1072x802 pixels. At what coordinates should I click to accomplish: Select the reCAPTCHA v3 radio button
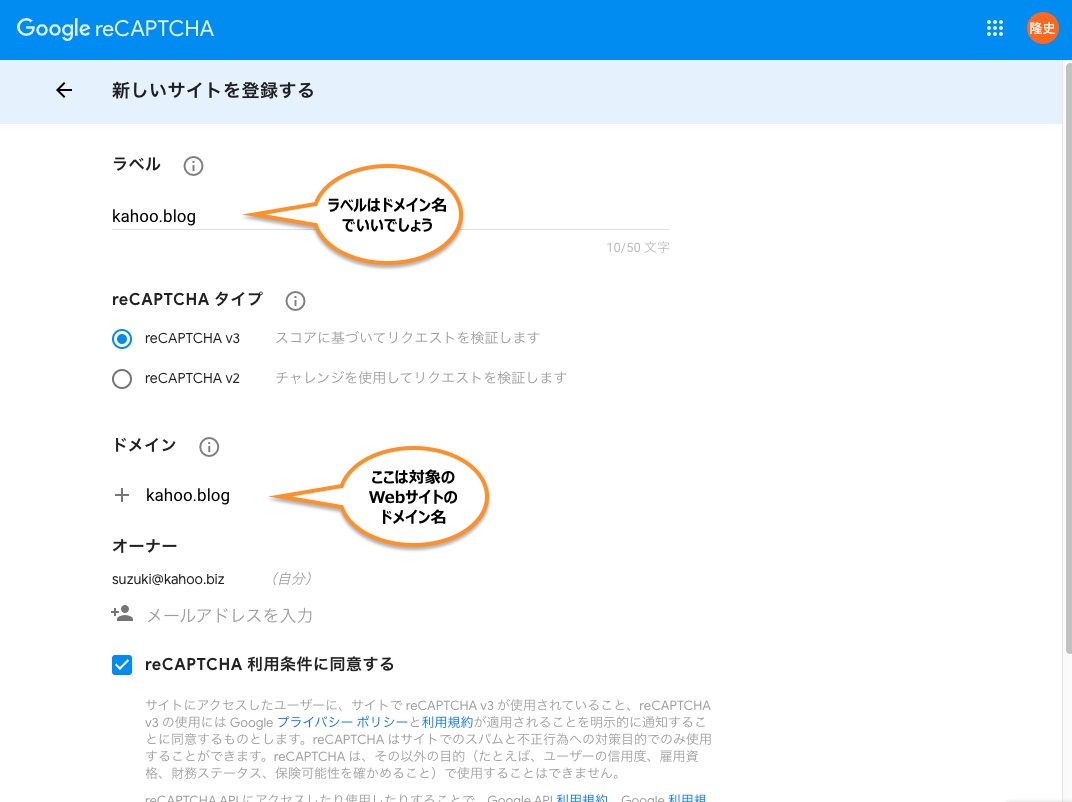point(122,339)
